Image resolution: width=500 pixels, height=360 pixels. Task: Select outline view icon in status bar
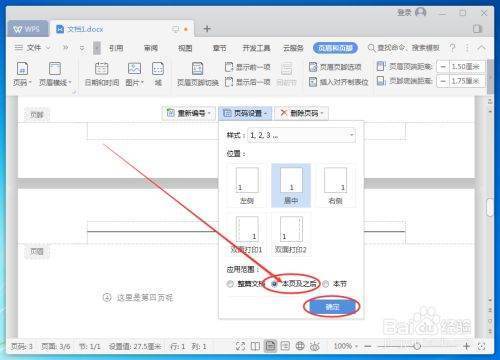(x=285, y=346)
